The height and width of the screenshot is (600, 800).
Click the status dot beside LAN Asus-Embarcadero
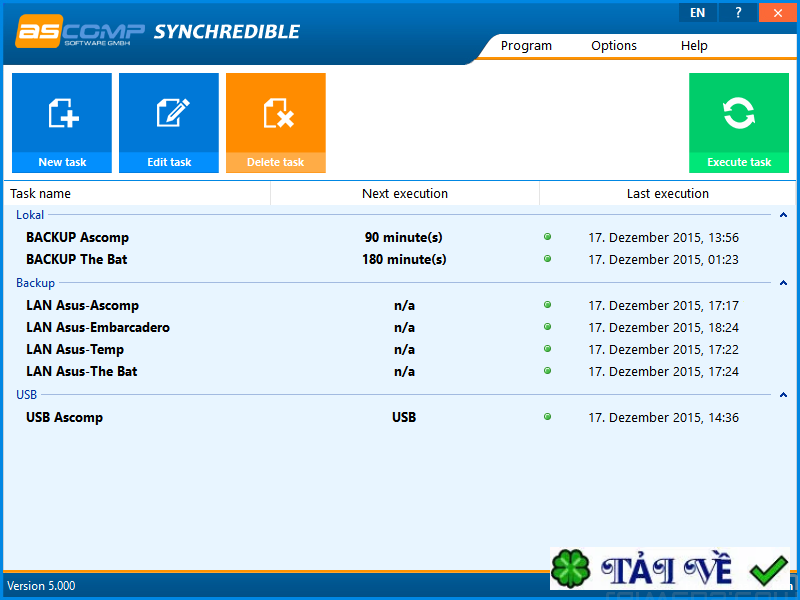point(548,326)
